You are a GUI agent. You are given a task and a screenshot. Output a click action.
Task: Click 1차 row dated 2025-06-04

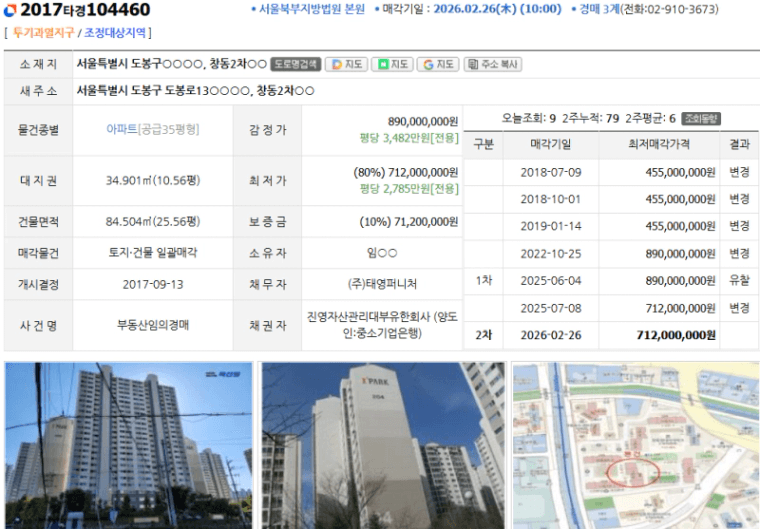(611, 281)
